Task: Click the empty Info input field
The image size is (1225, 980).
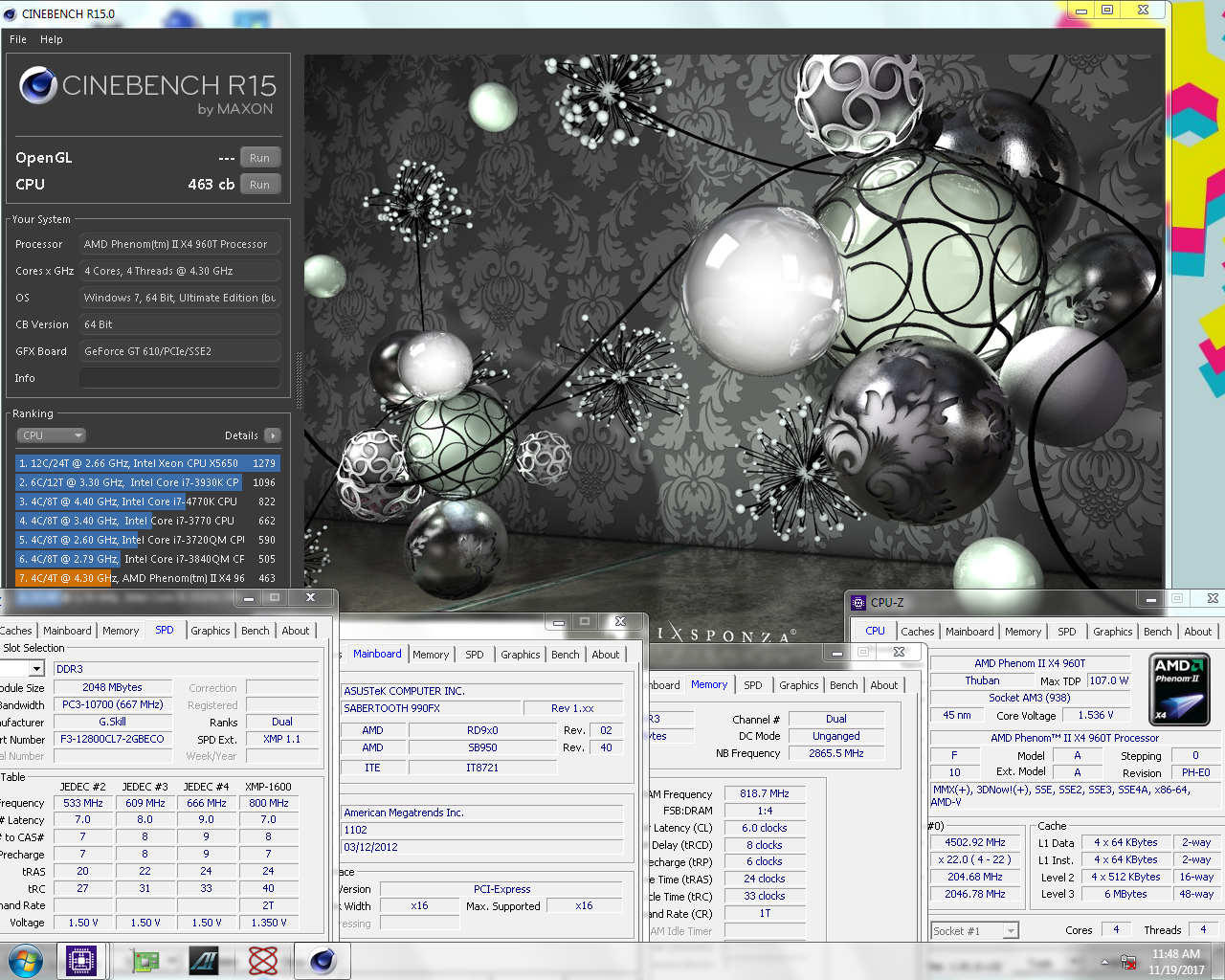Action: click(x=180, y=378)
